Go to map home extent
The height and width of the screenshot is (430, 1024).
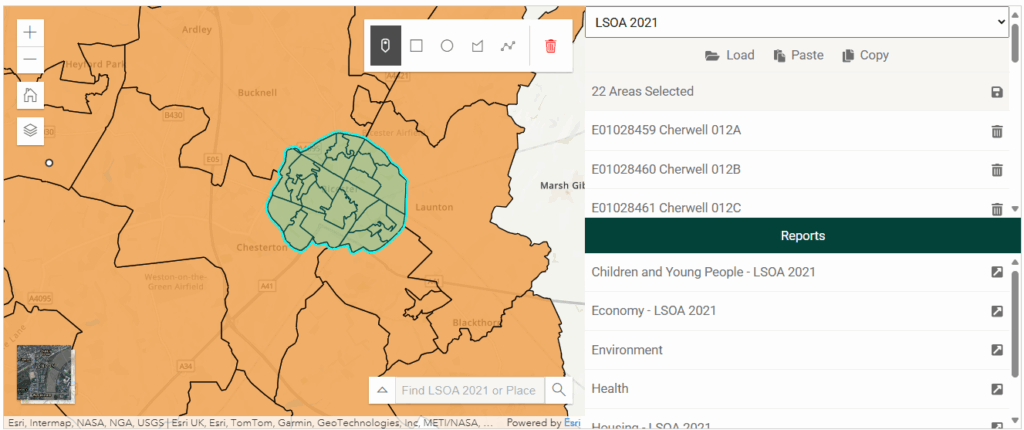tap(30, 96)
